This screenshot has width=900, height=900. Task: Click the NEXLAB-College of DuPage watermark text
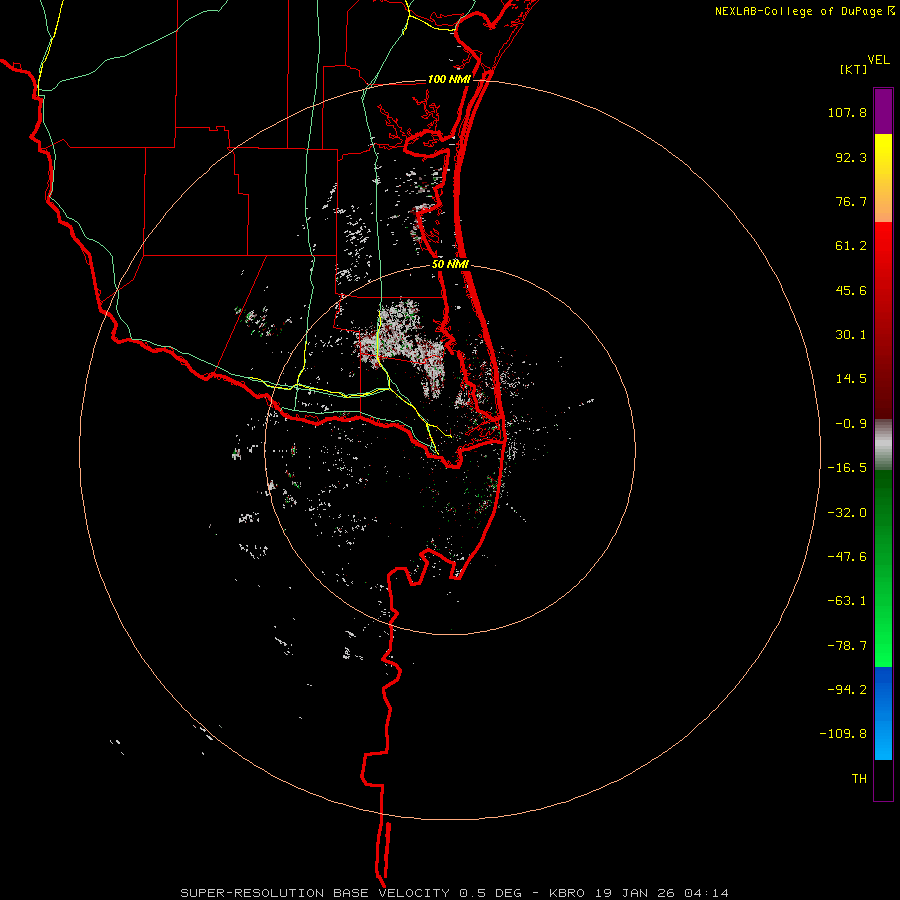[798, 11]
